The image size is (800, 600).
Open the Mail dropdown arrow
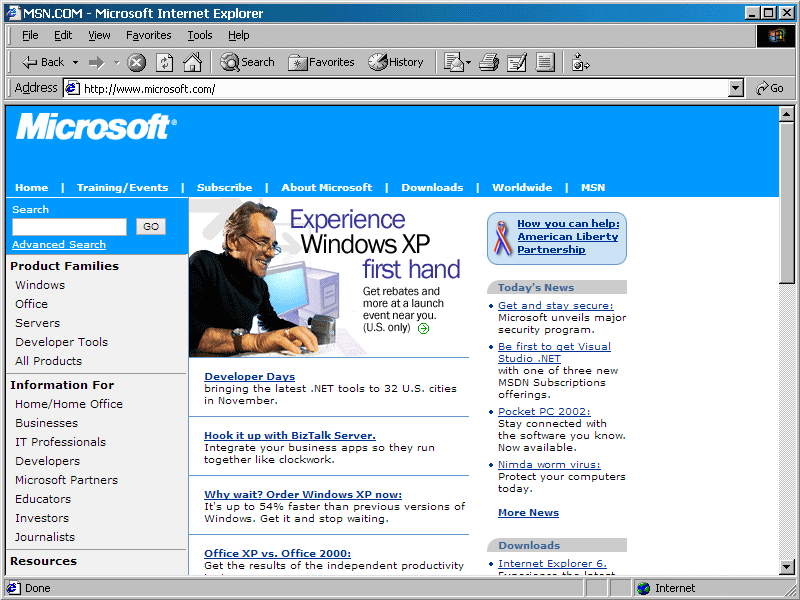click(467, 62)
